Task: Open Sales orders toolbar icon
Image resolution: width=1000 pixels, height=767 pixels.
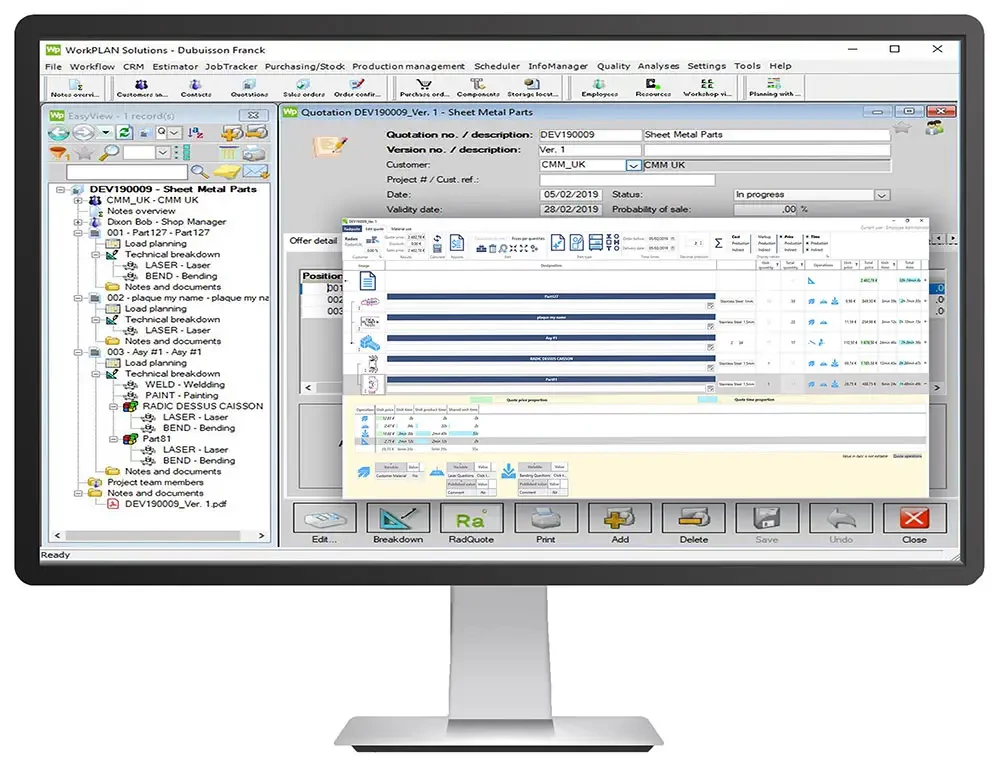Action: [x=304, y=87]
